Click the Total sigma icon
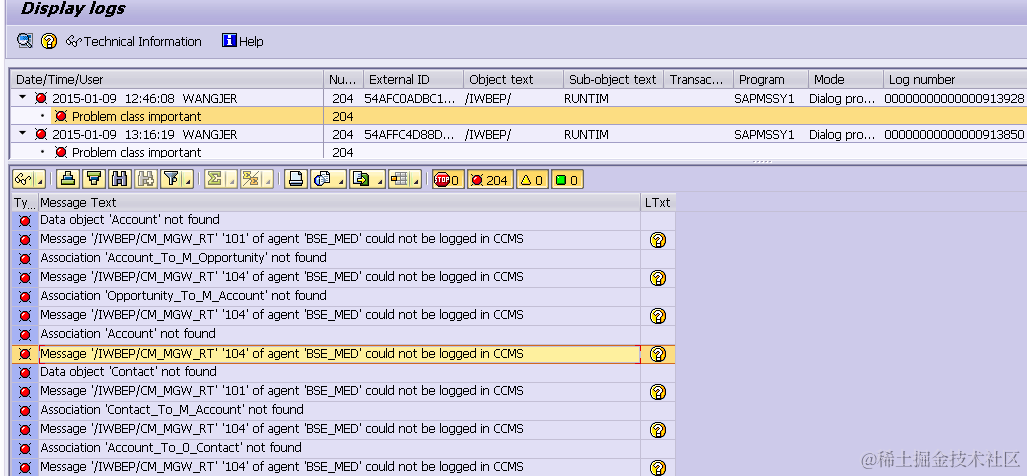The image size is (1027, 476). coord(214,179)
